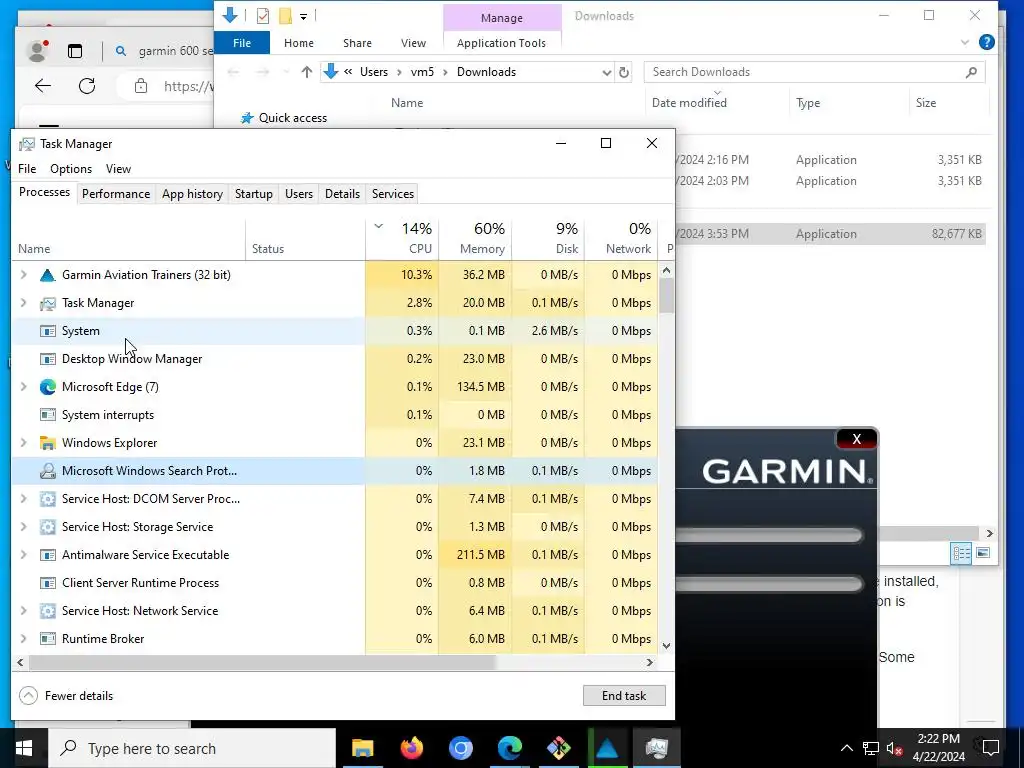Viewport: 1024px width, 768px height.
Task: Expand Service Host: DCOM Server Process
Action: 24,499
